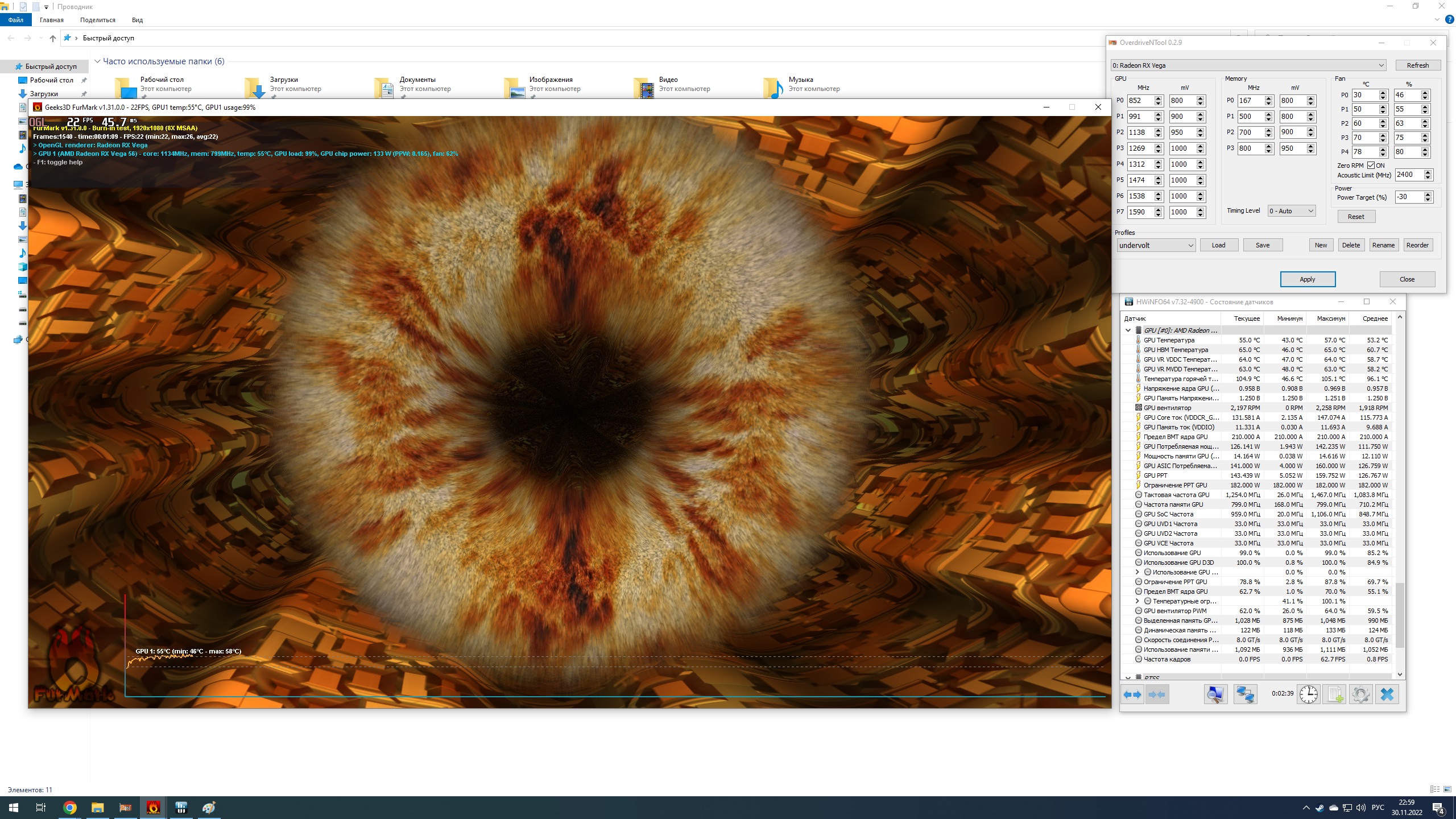1456x819 pixels.
Task: Click the Apply button in OverdriveNTool
Action: tap(1307, 279)
